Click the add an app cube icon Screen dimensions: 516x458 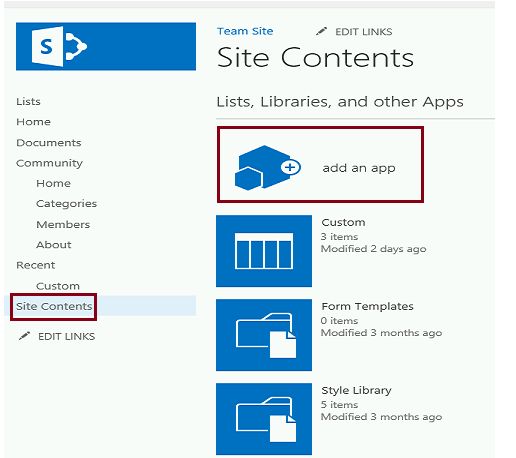(x=268, y=168)
